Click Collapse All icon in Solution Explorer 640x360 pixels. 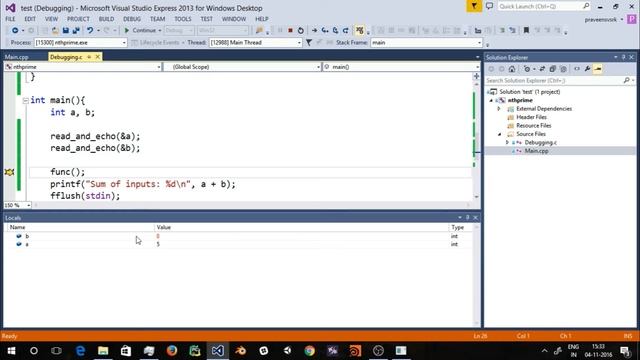tap(552, 69)
